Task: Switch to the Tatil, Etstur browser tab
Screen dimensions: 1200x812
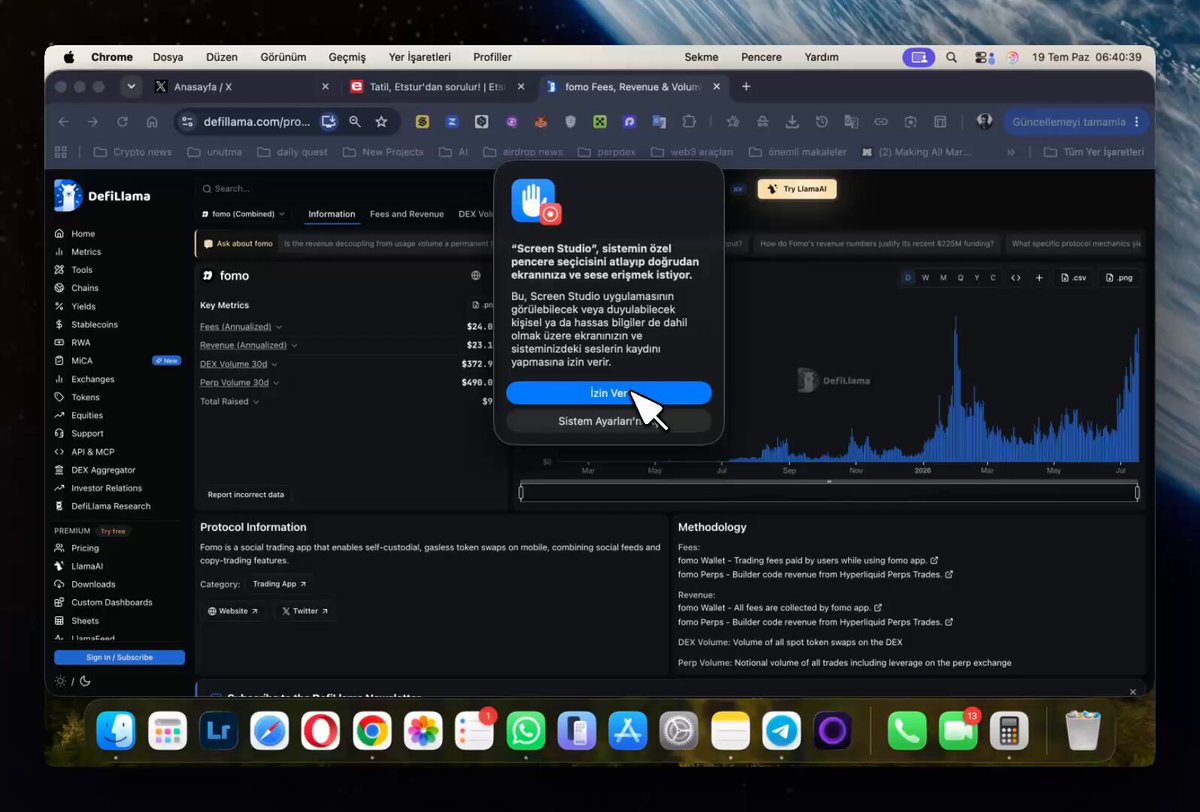Action: 439,87
